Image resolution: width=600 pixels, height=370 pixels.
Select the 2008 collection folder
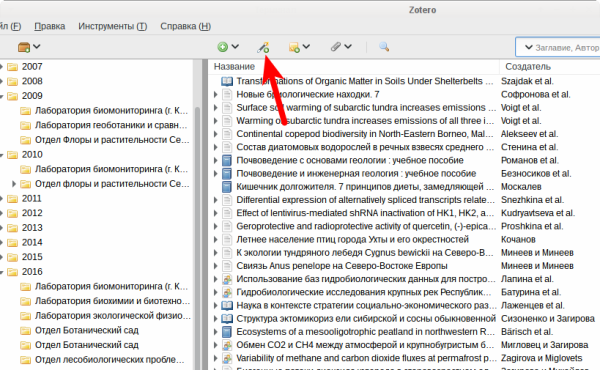(32, 81)
